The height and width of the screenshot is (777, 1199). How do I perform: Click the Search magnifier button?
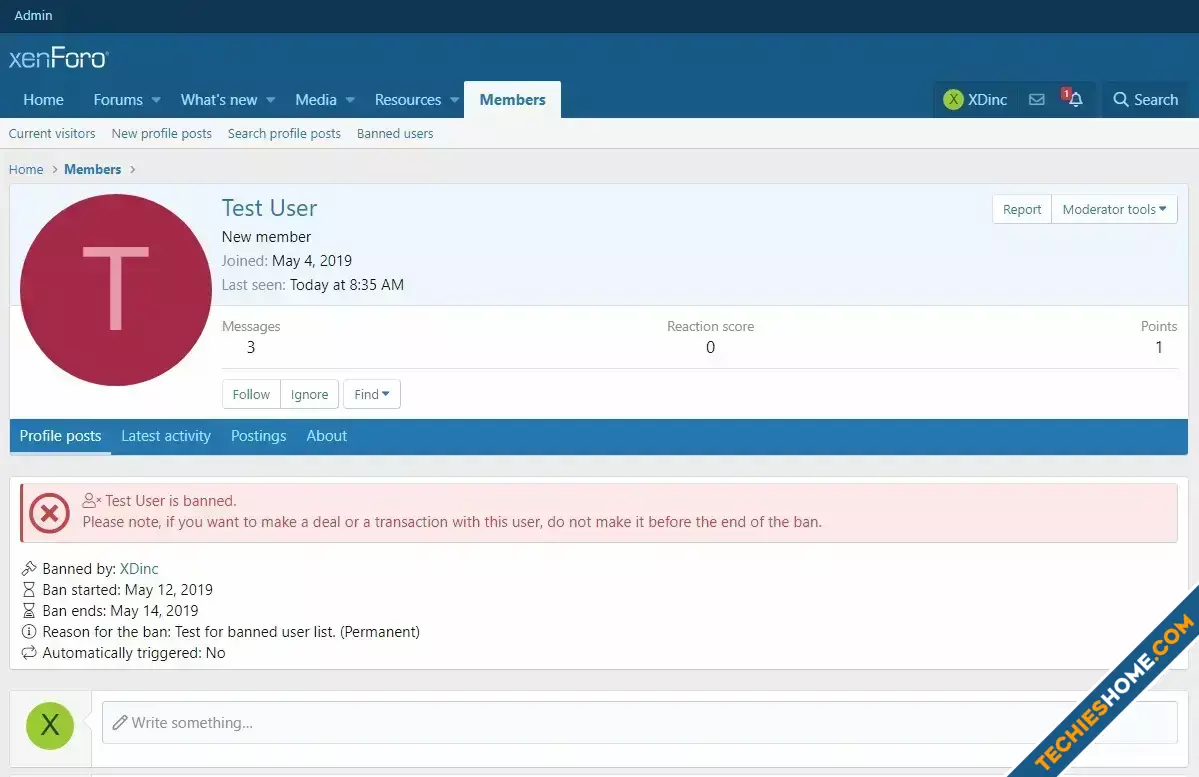(1146, 100)
